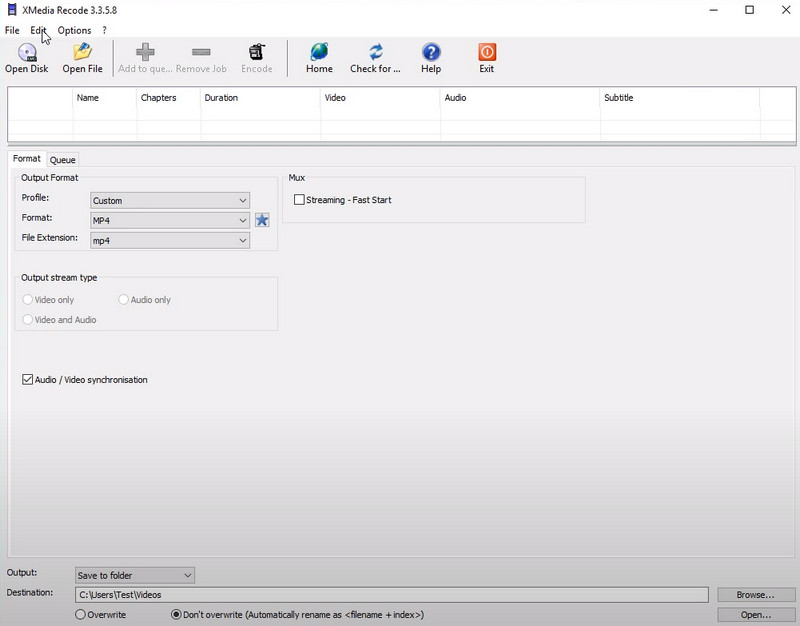Click the Remove Job minus icon
The image size is (800, 626).
tap(201, 52)
